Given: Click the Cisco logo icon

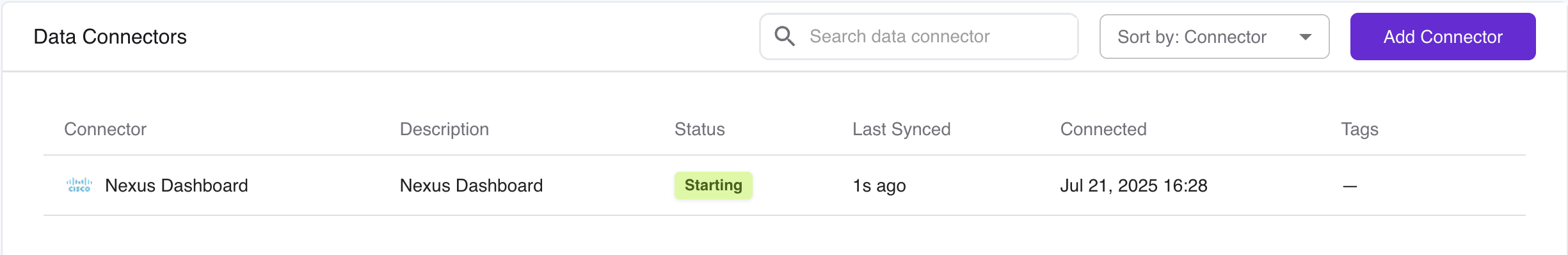Looking at the screenshot, I should (79, 185).
